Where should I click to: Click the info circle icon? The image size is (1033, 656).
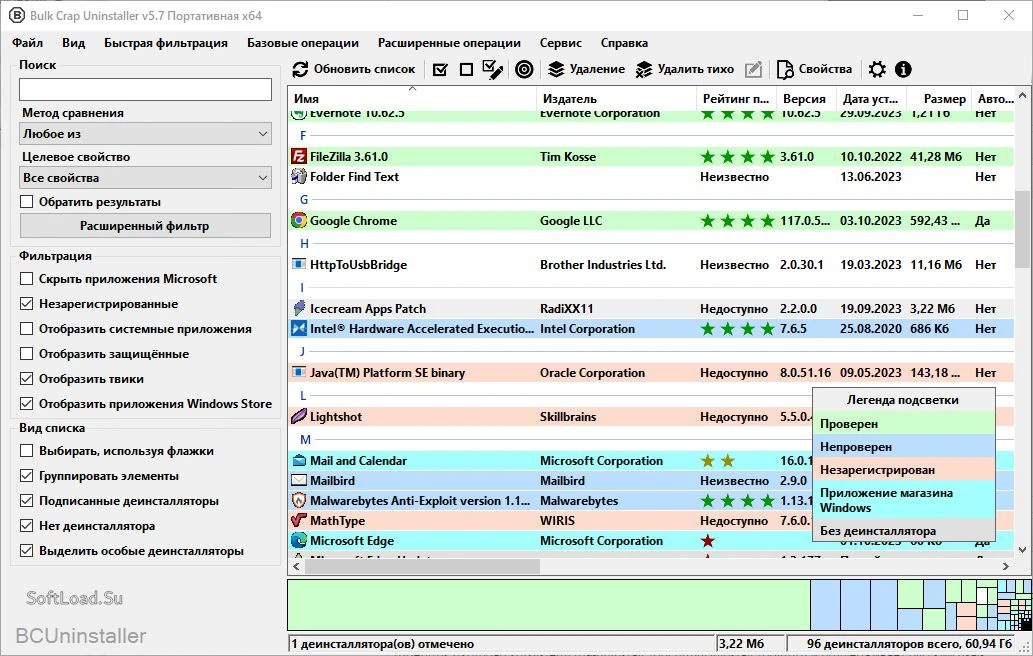[x=903, y=69]
